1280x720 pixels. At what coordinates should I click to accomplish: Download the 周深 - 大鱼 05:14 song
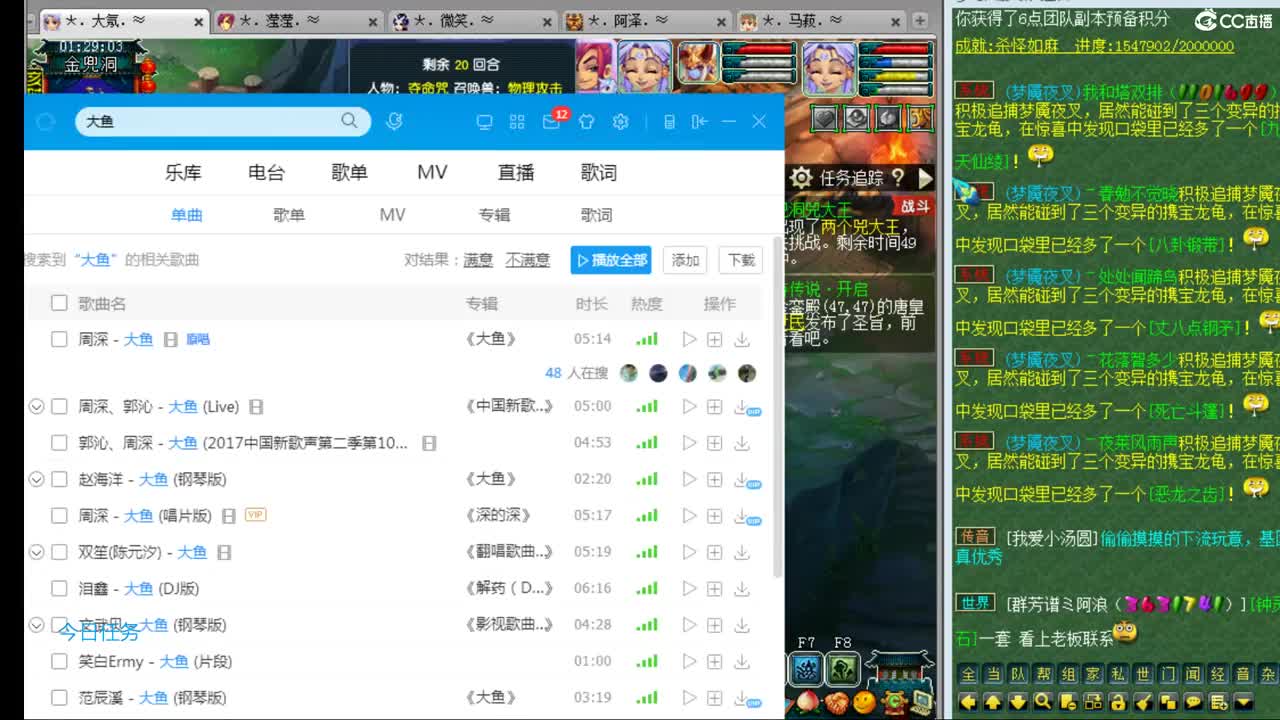tap(742, 340)
